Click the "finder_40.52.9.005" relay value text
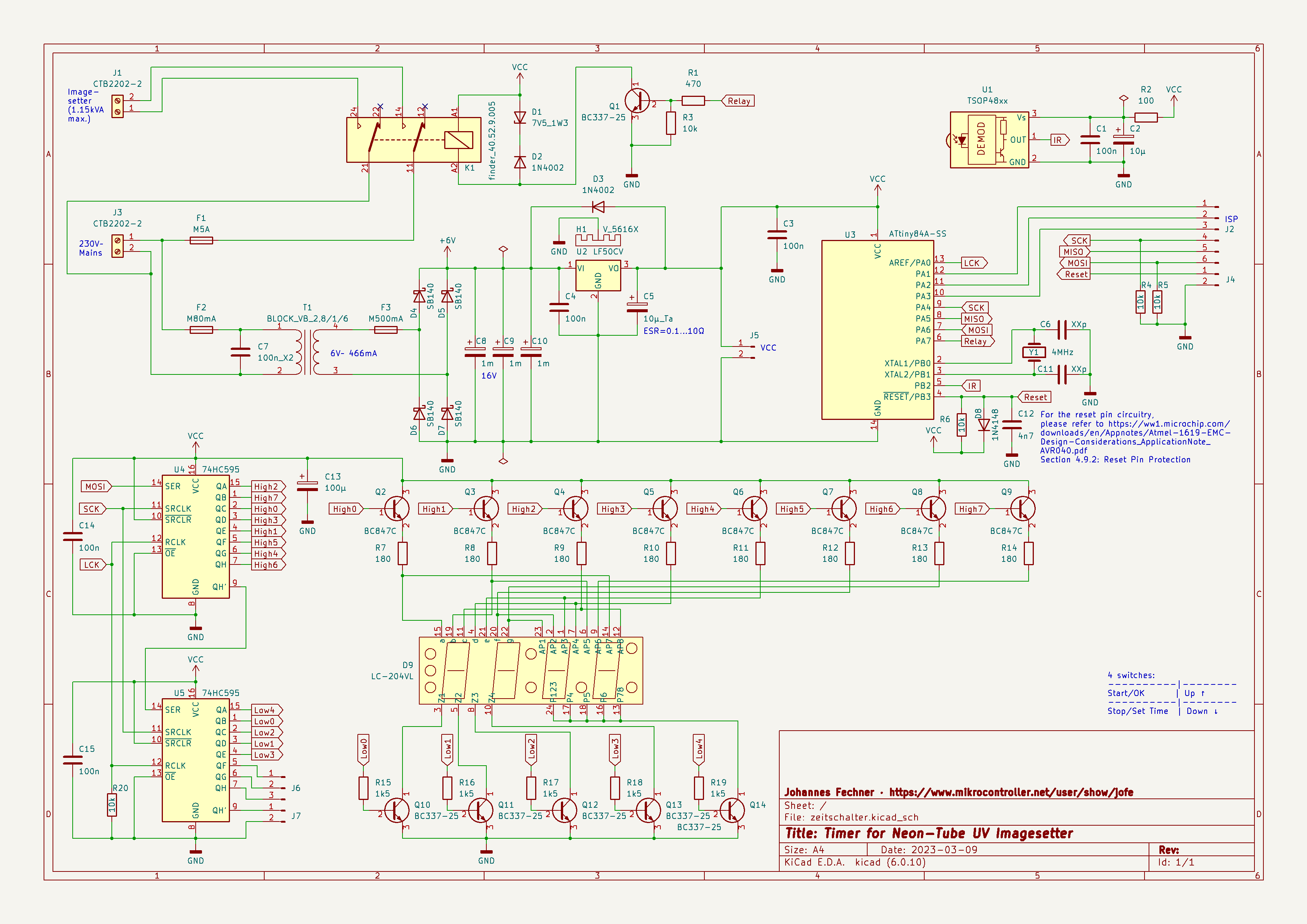 pyautogui.click(x=492, y=140)
